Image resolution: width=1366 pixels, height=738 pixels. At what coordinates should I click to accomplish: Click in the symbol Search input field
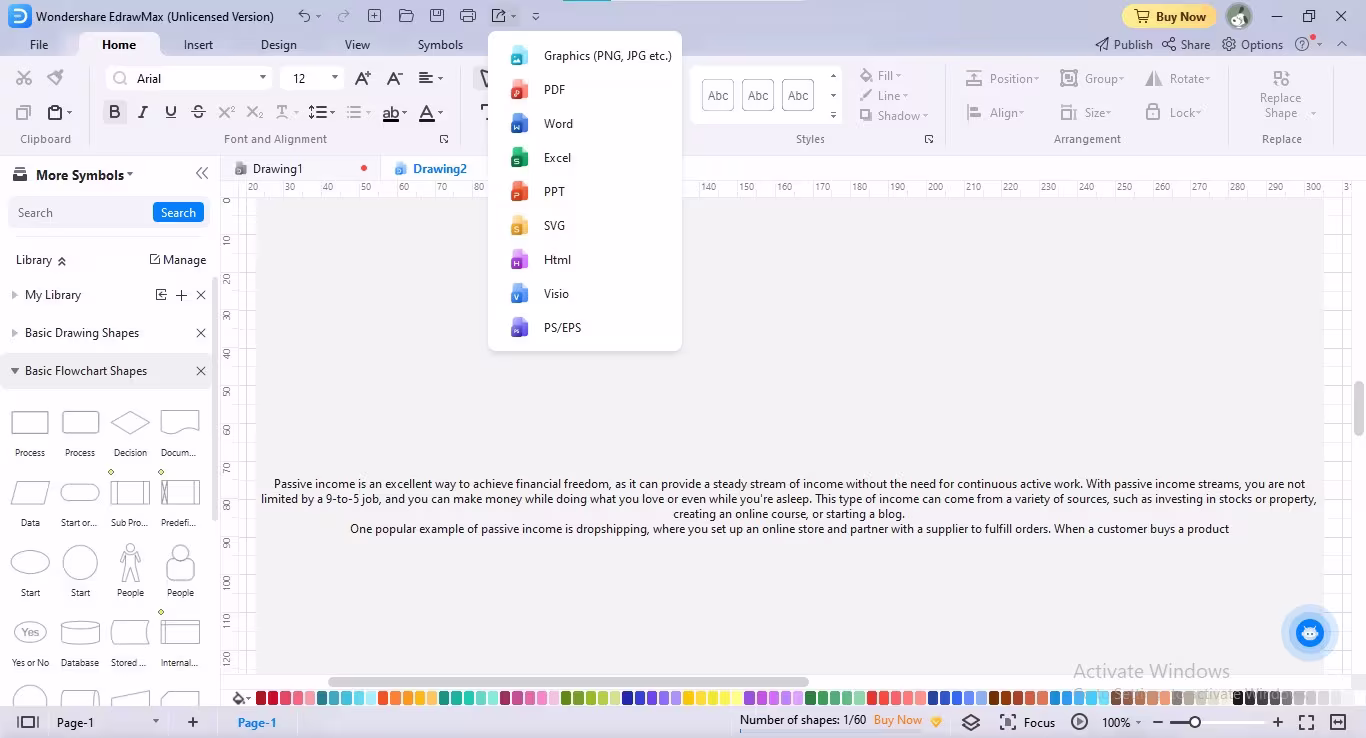[80, 213]
